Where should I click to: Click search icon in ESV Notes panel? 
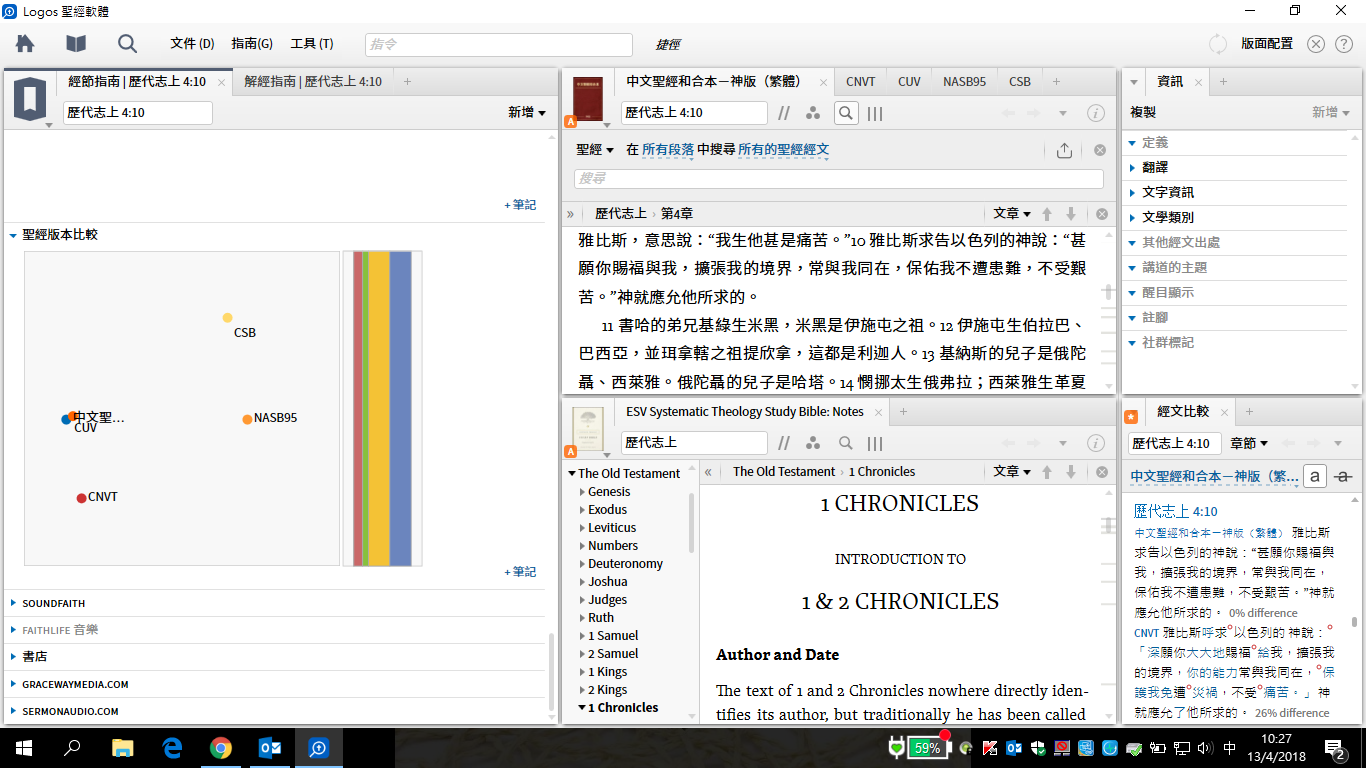click(x=846, y=443)
